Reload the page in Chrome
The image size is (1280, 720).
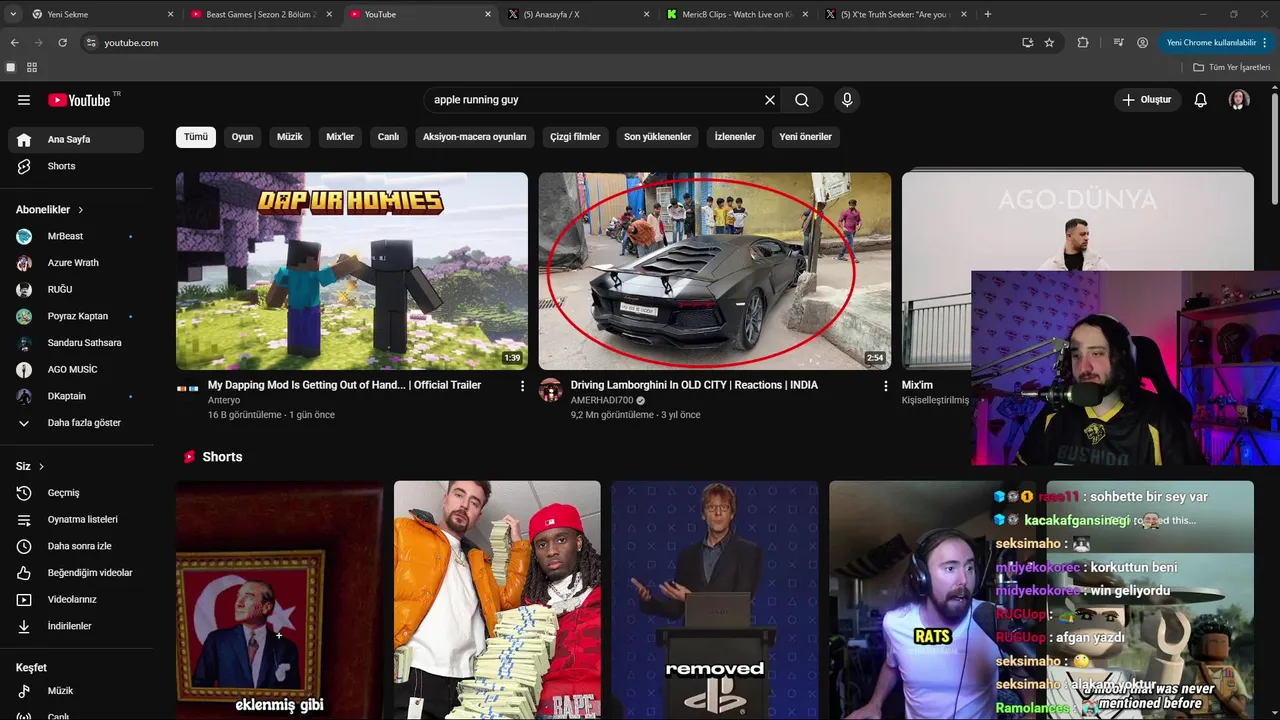(x=62, y=43)
